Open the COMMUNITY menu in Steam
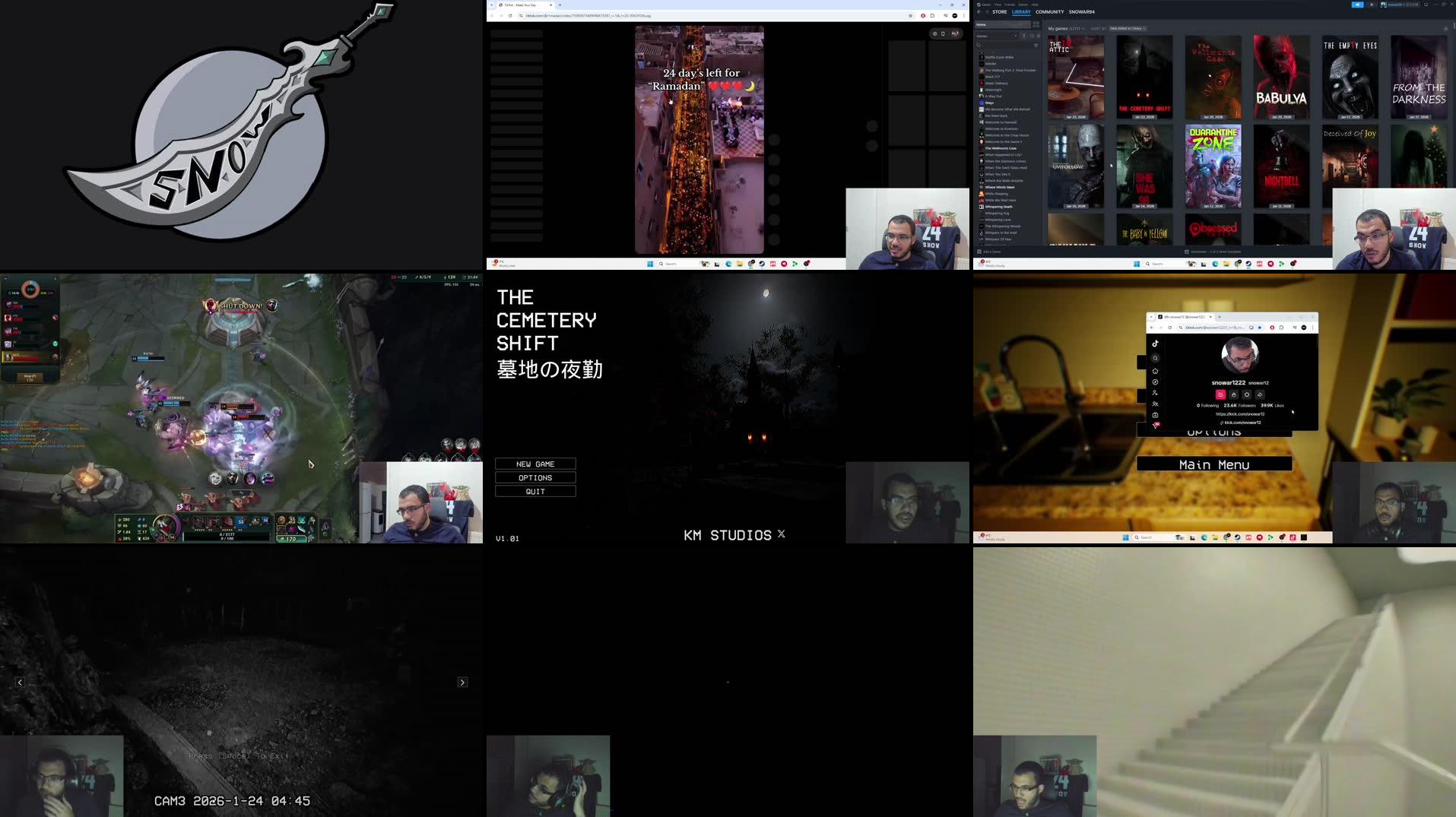1456x817 pixels. tap(1049, 12)
